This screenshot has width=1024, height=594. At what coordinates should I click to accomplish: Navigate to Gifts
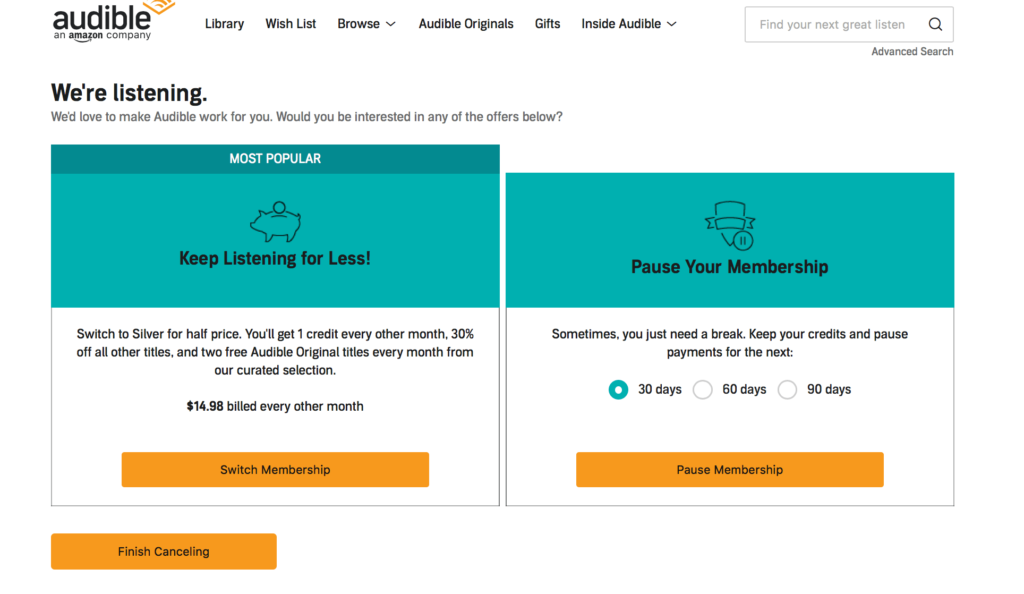[x=547, y=24]
